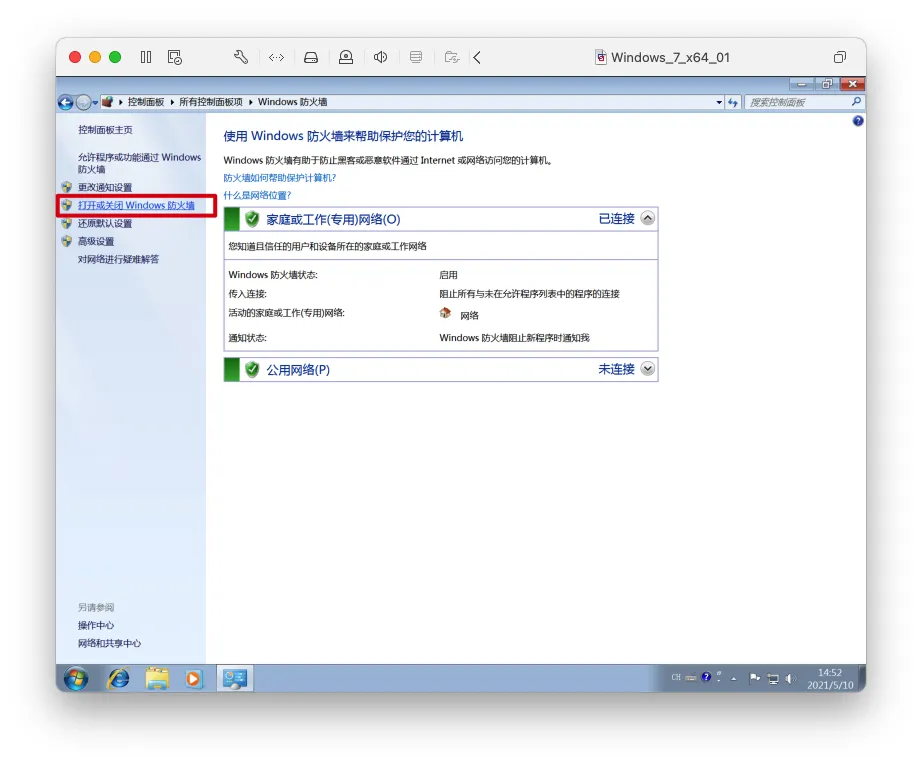Show hidden tray icons arrow
The height and width of the screenshot is (766, 922).
pyautogui.click(x=734, y=679)
